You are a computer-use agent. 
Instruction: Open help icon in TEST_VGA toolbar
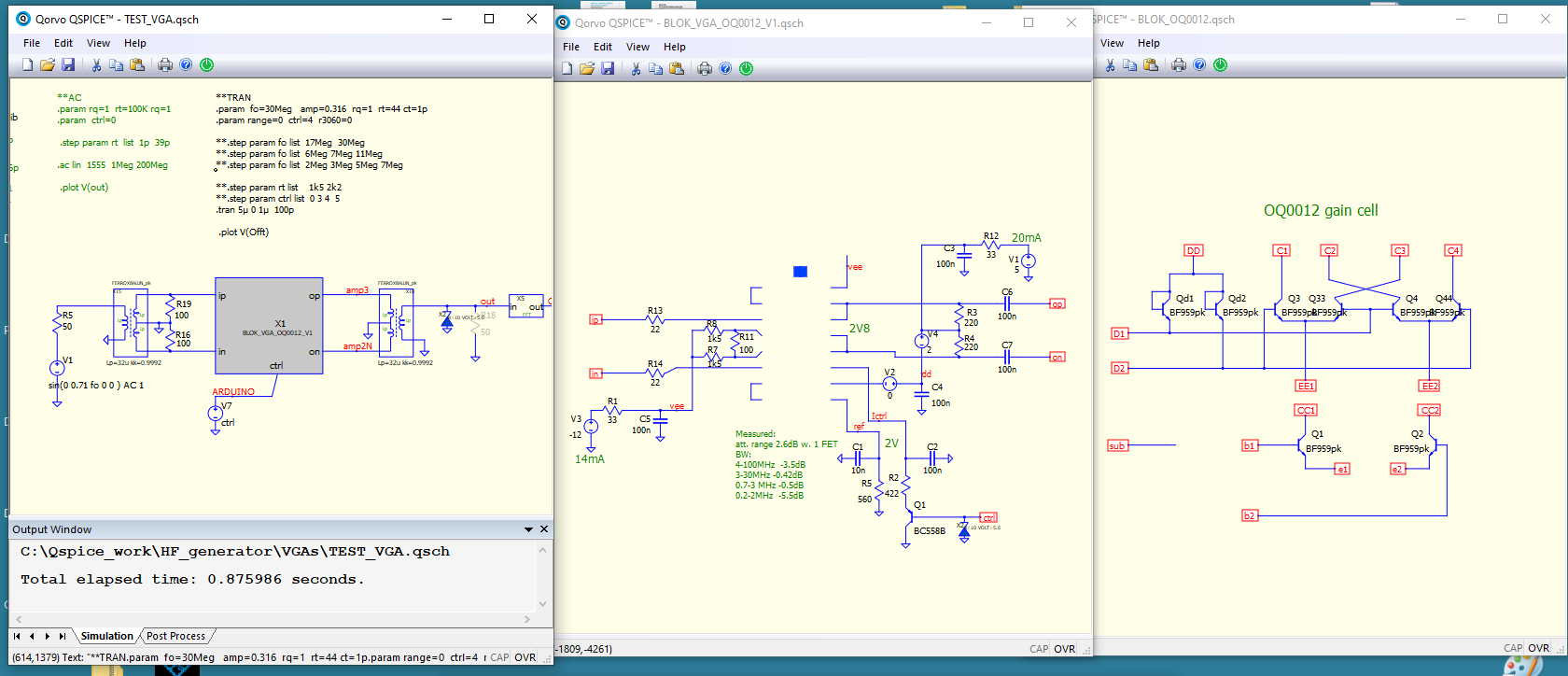click(186, 64)
